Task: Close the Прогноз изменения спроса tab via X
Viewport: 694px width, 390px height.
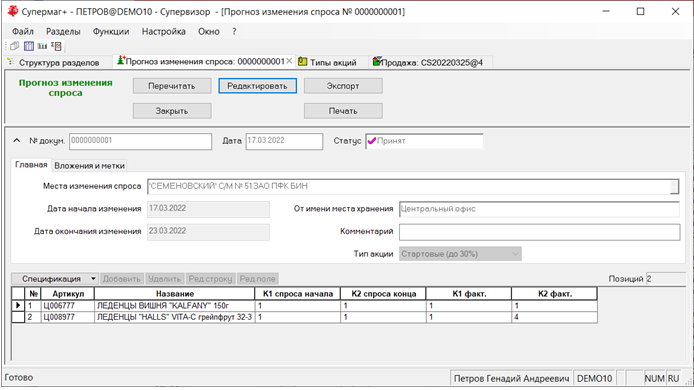Action: pyautogui.click(x=289, y=61)
